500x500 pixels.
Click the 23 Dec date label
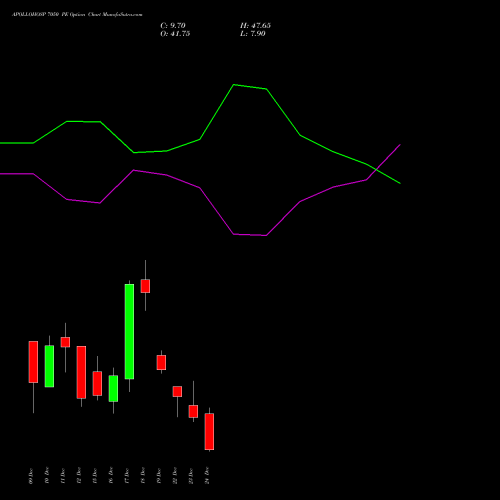191,476
